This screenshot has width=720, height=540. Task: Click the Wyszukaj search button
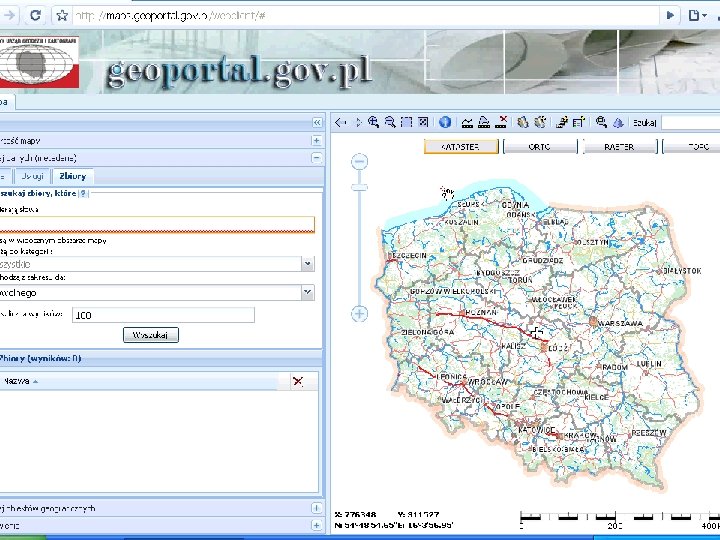(x=151, y=335)
